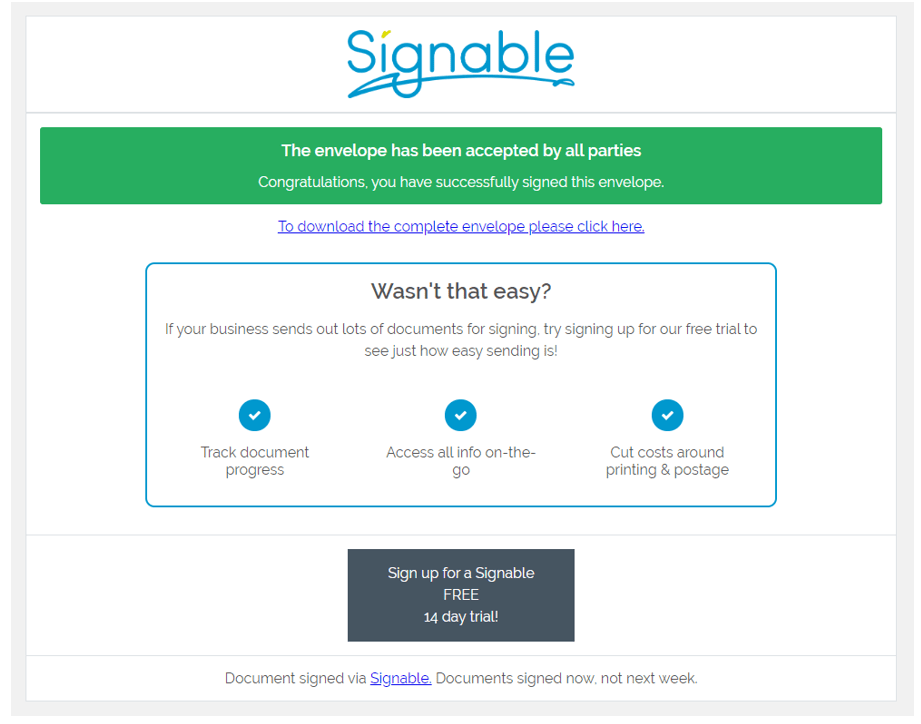Click the yellow dot accent on Signable logo

point(386,33)
